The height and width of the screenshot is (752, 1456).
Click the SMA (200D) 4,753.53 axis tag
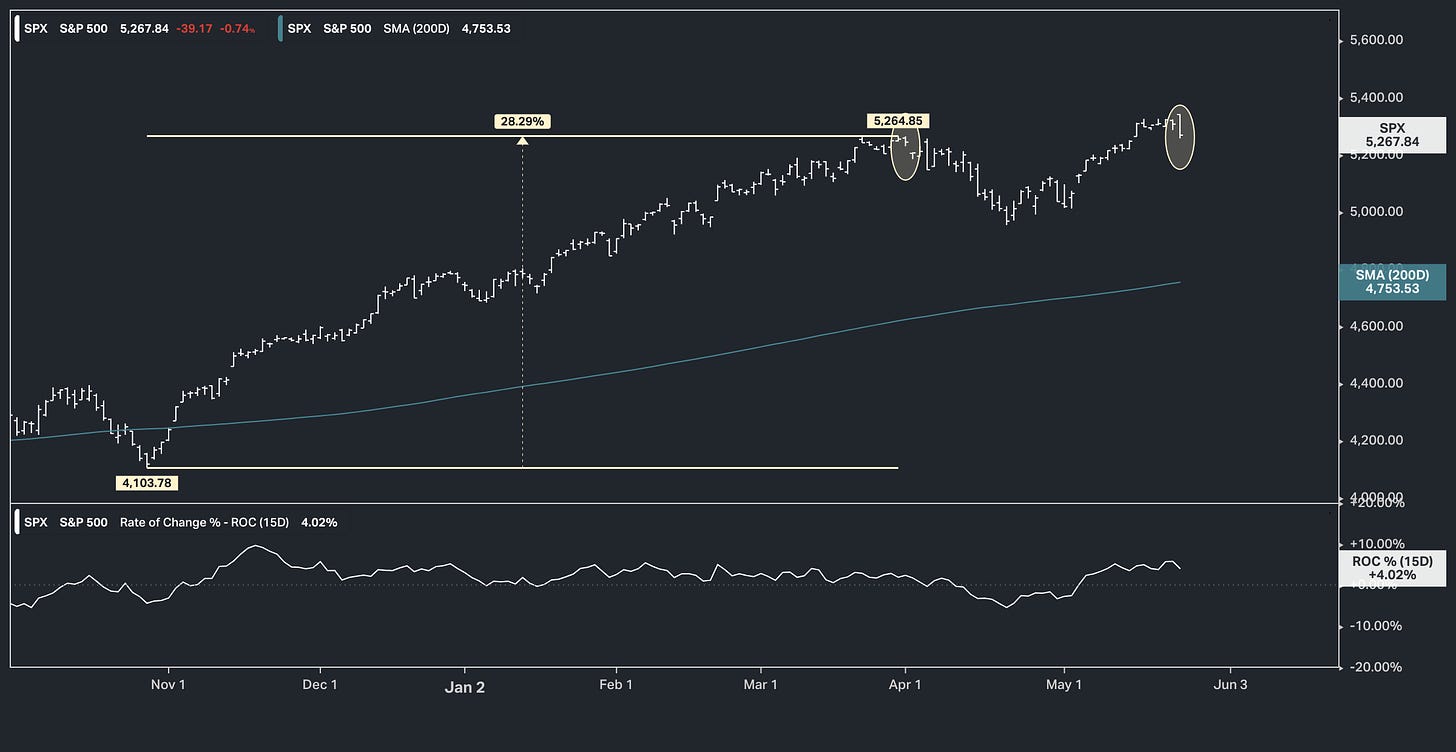pyautogui.click(x=1391, y=282)
